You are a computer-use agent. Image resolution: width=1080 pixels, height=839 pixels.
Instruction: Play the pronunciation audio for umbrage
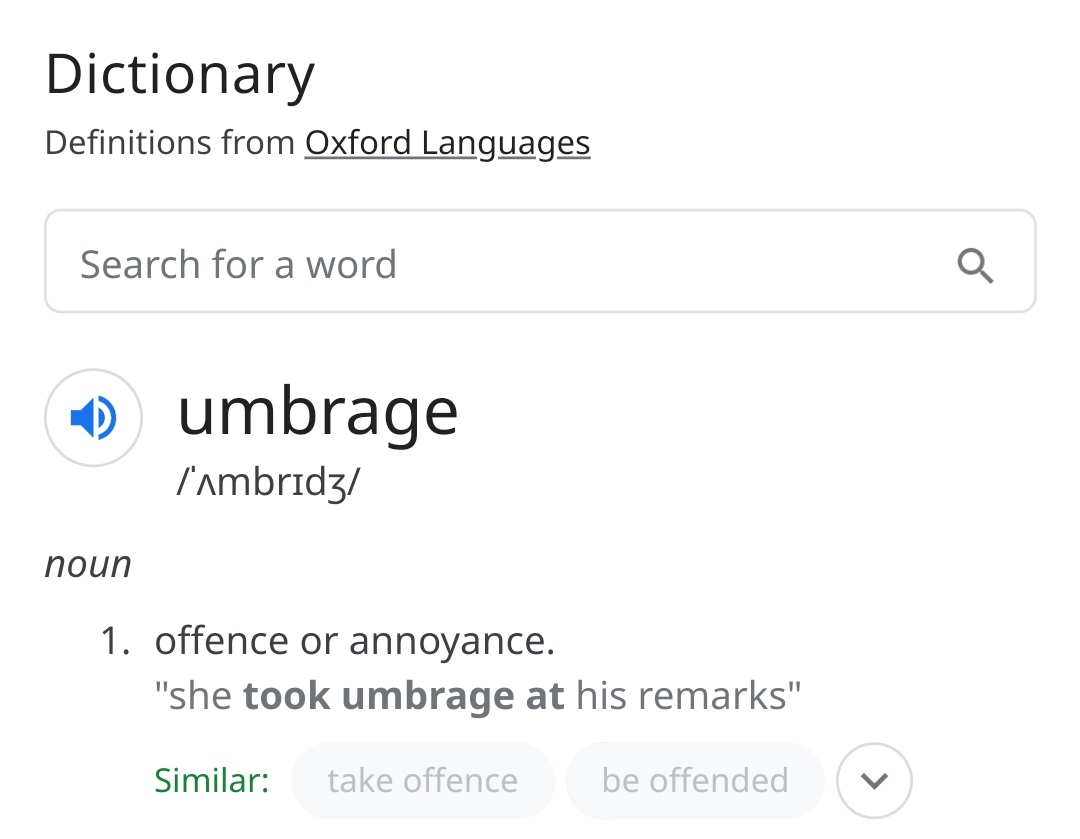coord(93,417)
